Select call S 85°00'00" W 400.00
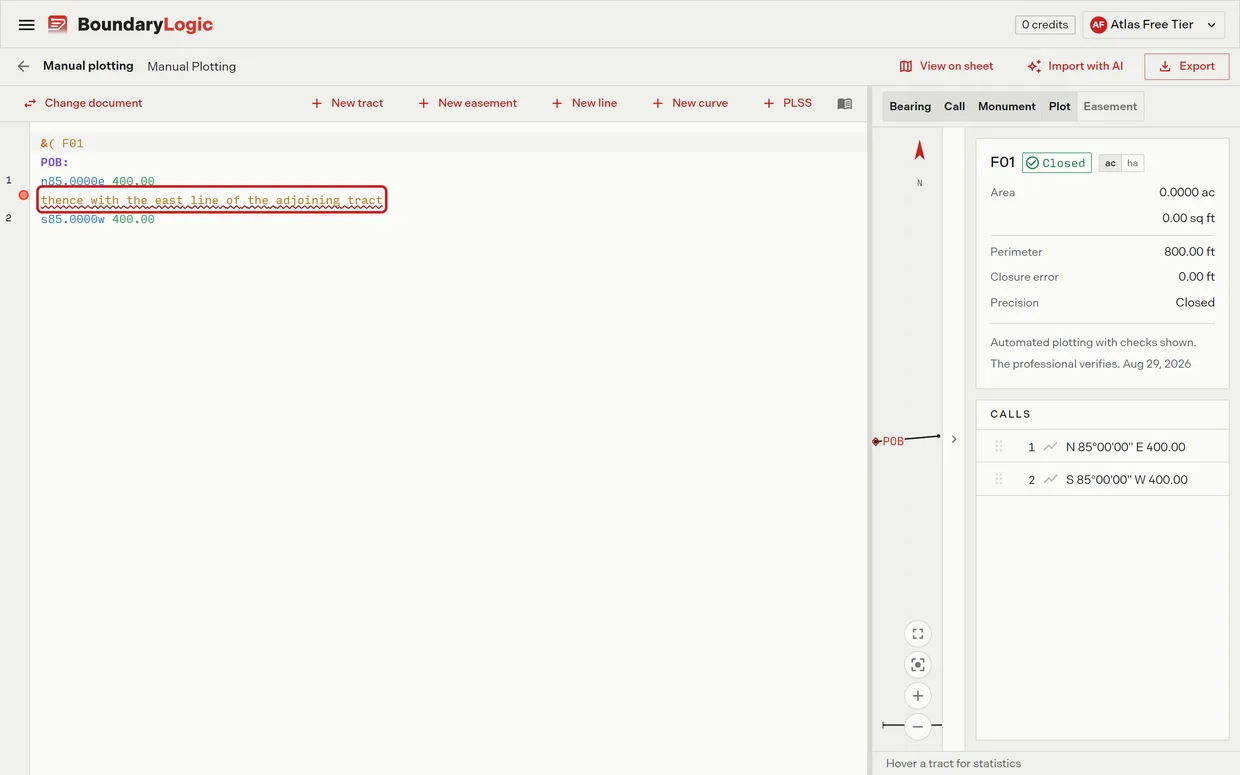Screen dimensions: 1240x775 click(1102, 480)
